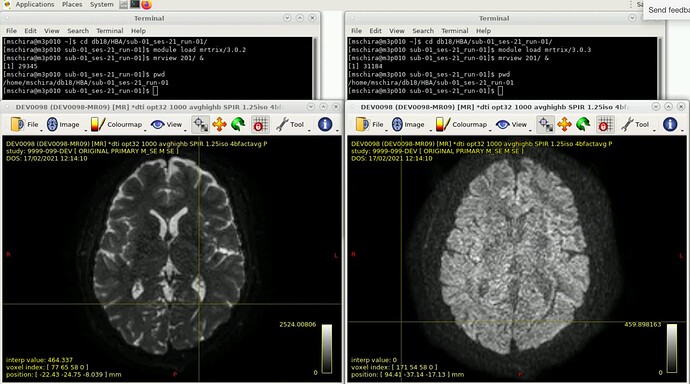690x384 pixels.
Task: Open Edit menu in right Terminal
Action: (x=375, y=31)
